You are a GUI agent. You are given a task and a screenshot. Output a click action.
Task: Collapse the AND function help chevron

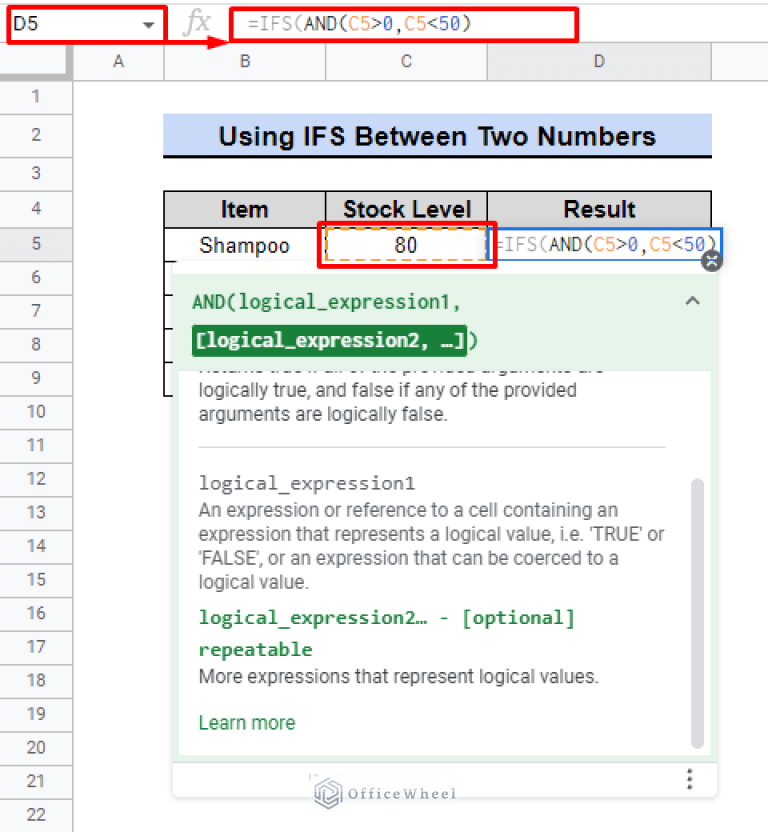point(692,301)
